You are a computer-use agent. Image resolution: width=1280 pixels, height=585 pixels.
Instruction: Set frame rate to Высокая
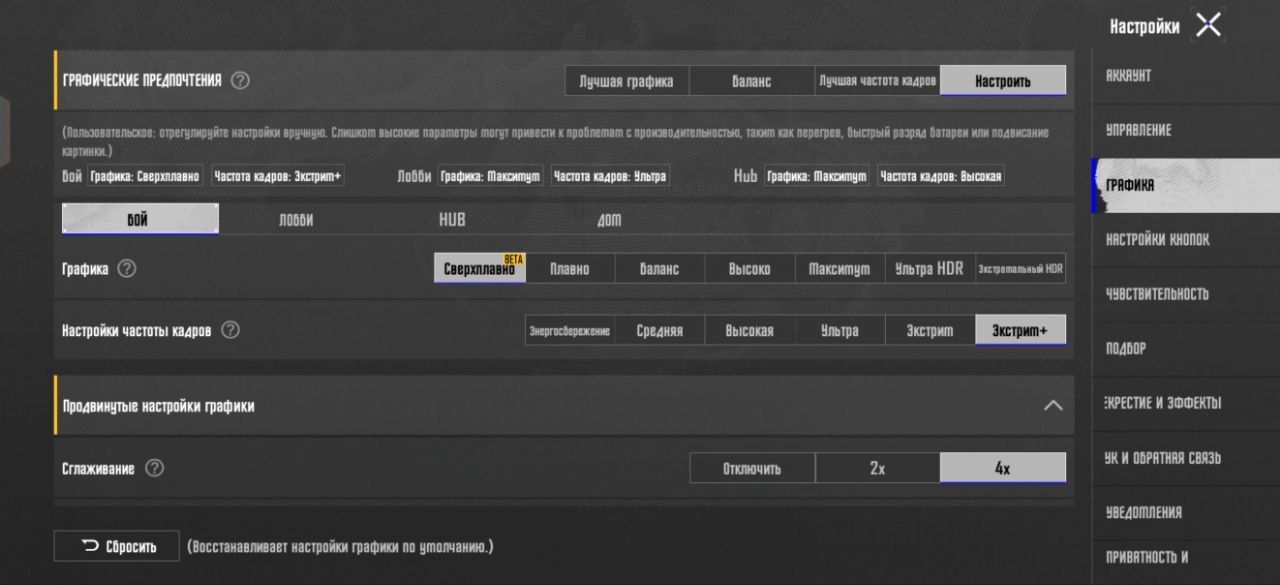click(x=750, y=330)
